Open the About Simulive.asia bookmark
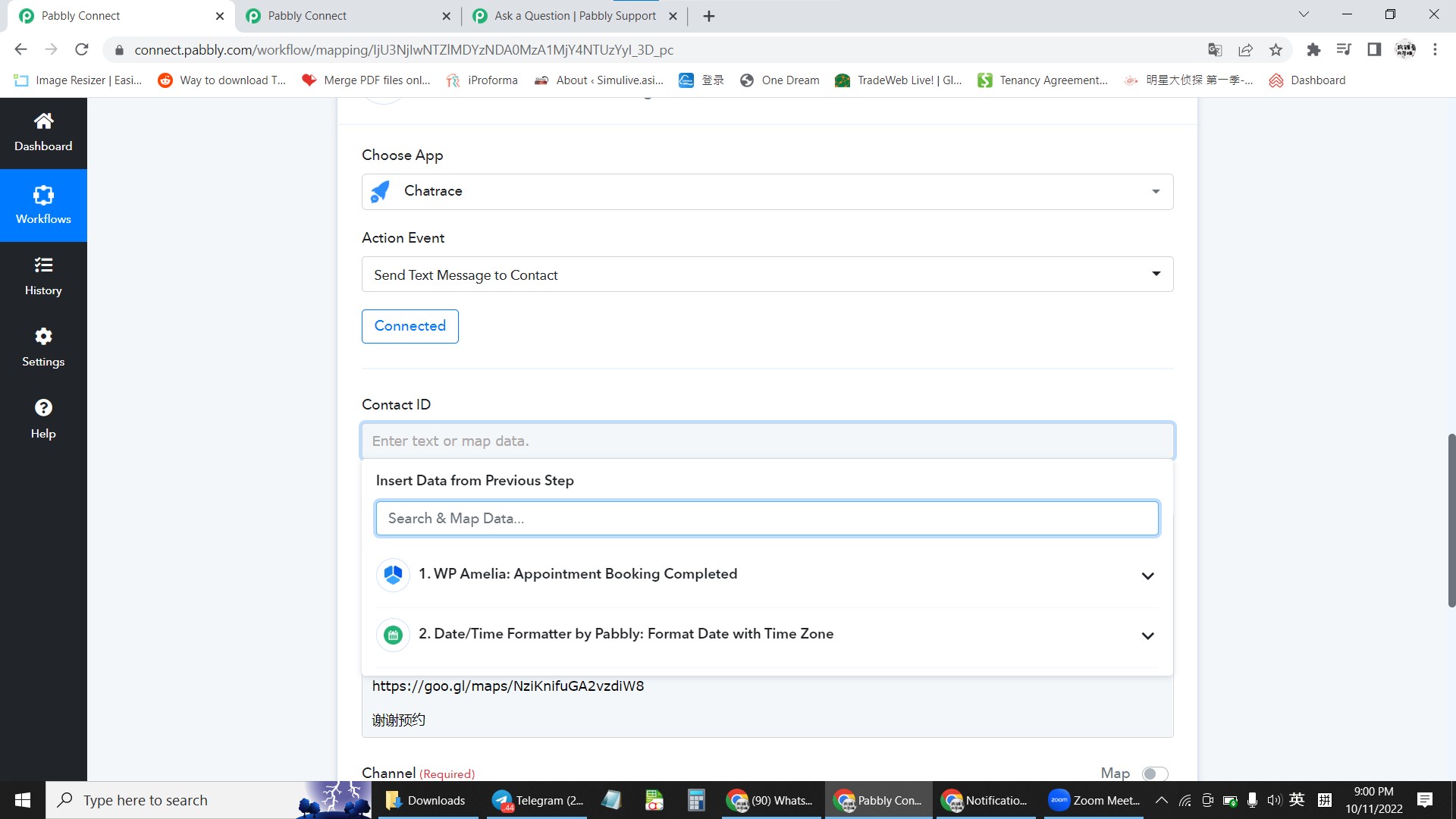The image size is (1456, 819). (x=599, y=80)
